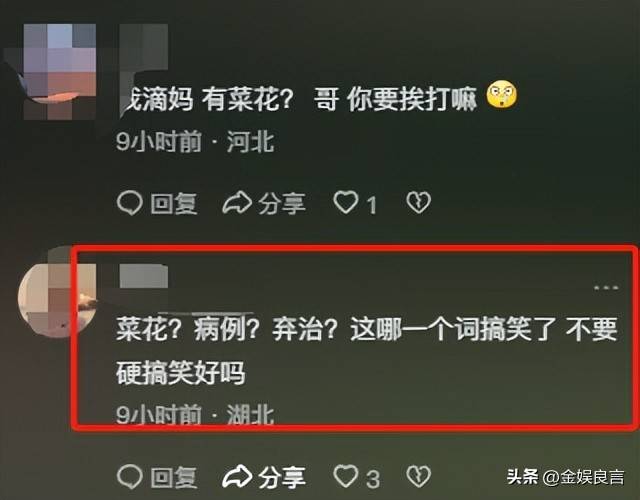Click the shocked emoji in the first comment
Viewport: 640px width, 500px height.
502,95
